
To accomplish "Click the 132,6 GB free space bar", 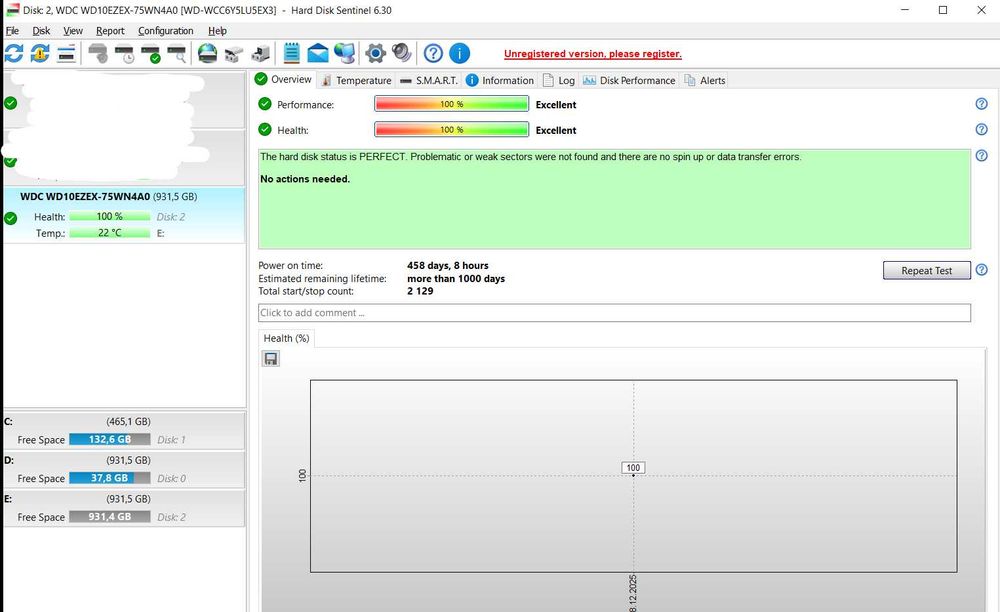I will pyautogui.click(x=110, y=439).
